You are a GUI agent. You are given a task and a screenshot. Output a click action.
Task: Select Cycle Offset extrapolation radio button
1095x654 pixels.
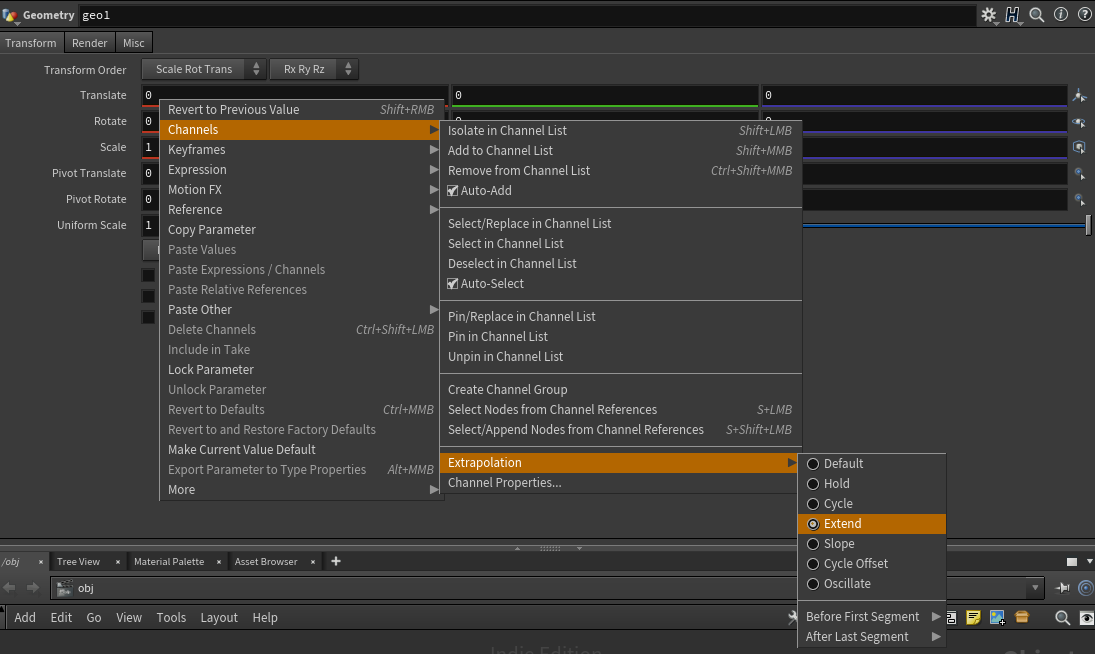[813, 564]
